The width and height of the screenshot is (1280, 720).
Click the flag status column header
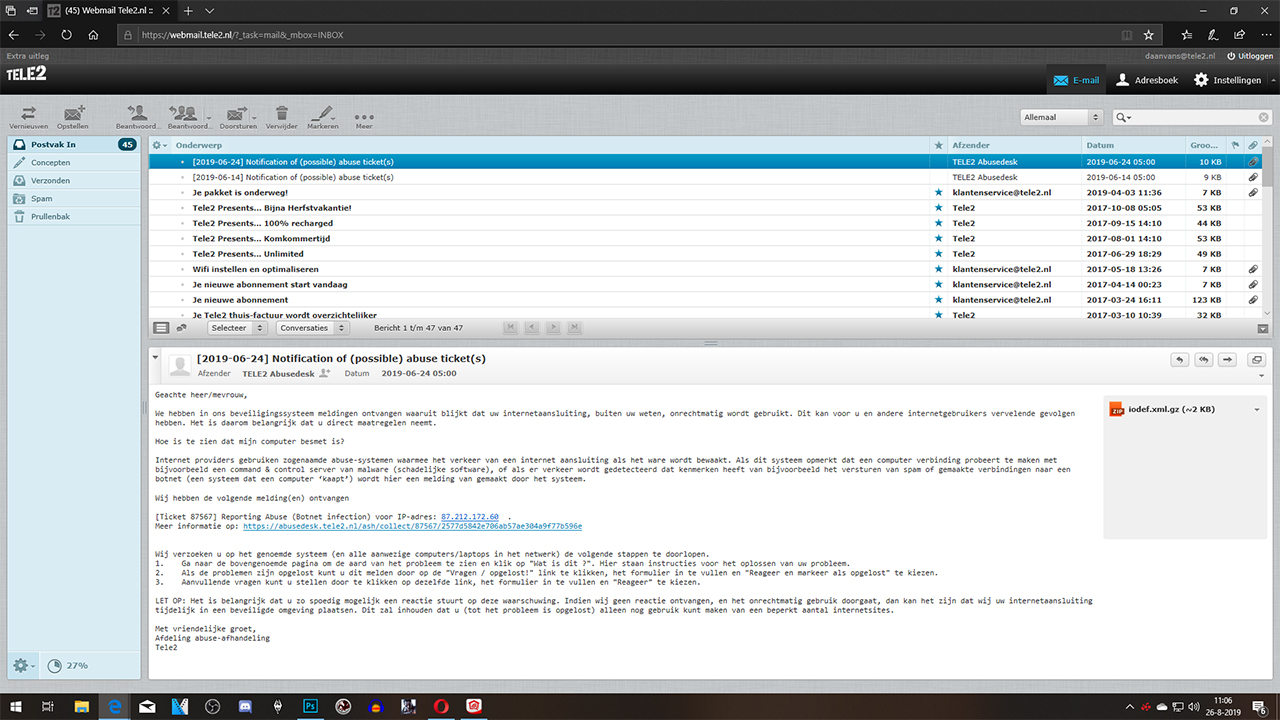tap(1235, 146)
